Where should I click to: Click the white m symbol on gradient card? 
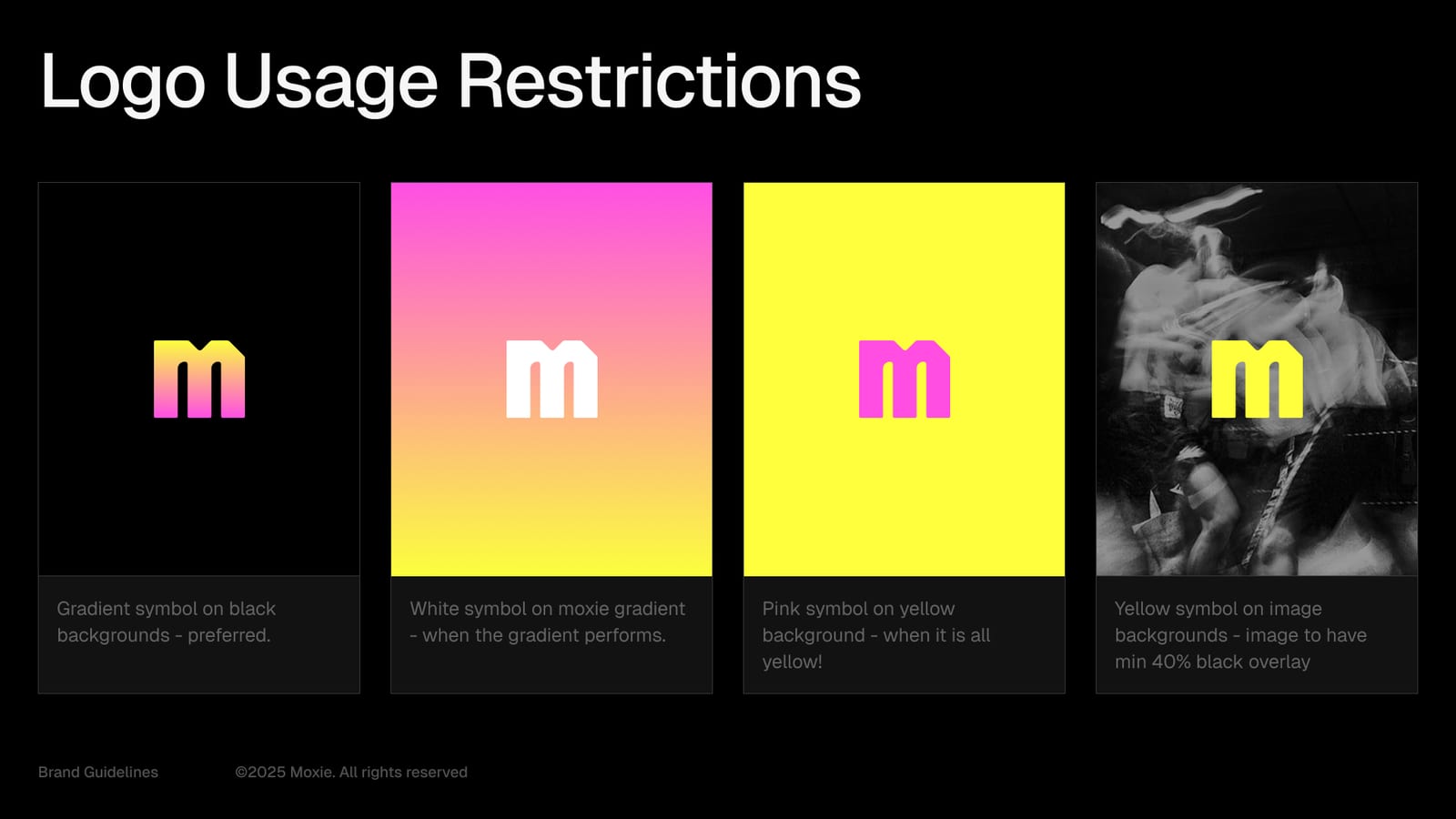(551, 379)
